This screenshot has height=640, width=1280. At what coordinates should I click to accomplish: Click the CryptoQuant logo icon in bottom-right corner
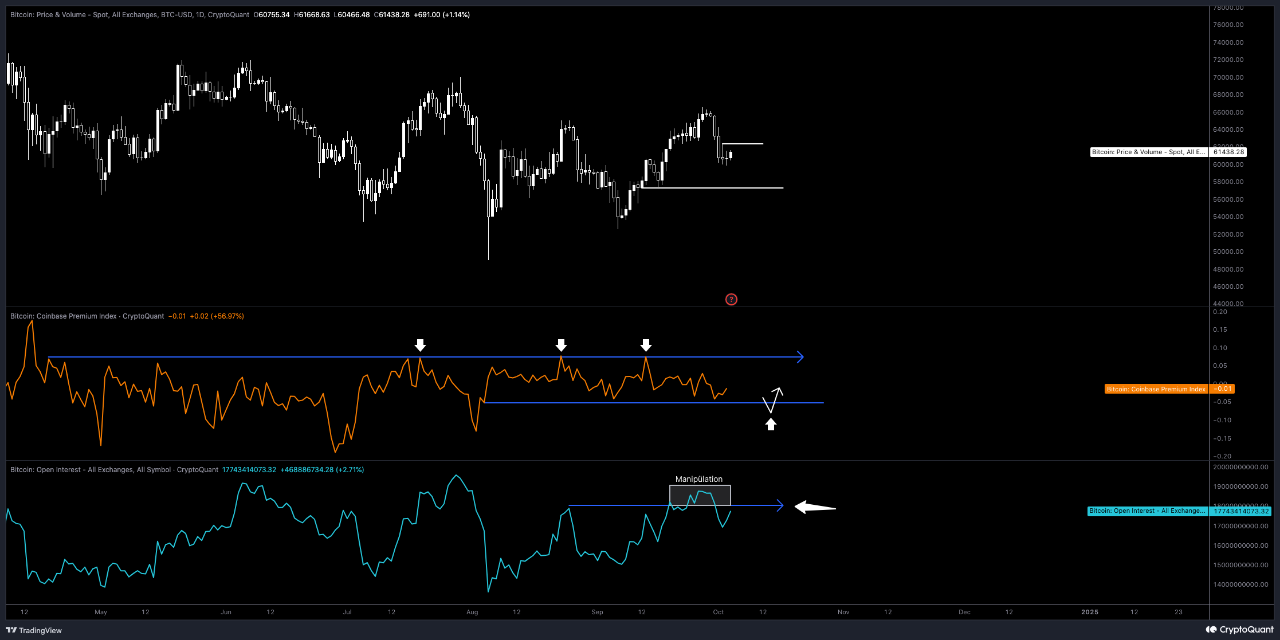click(x=1213, y=630)
